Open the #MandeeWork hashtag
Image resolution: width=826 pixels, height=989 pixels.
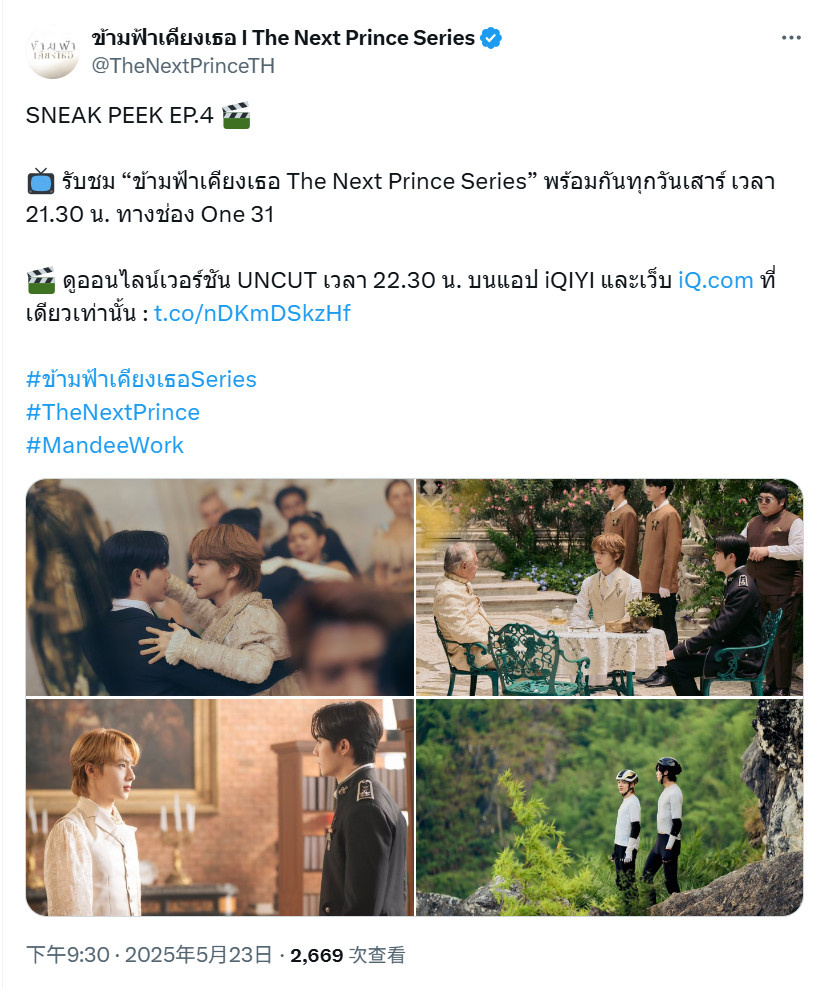[x=105, y=445]
